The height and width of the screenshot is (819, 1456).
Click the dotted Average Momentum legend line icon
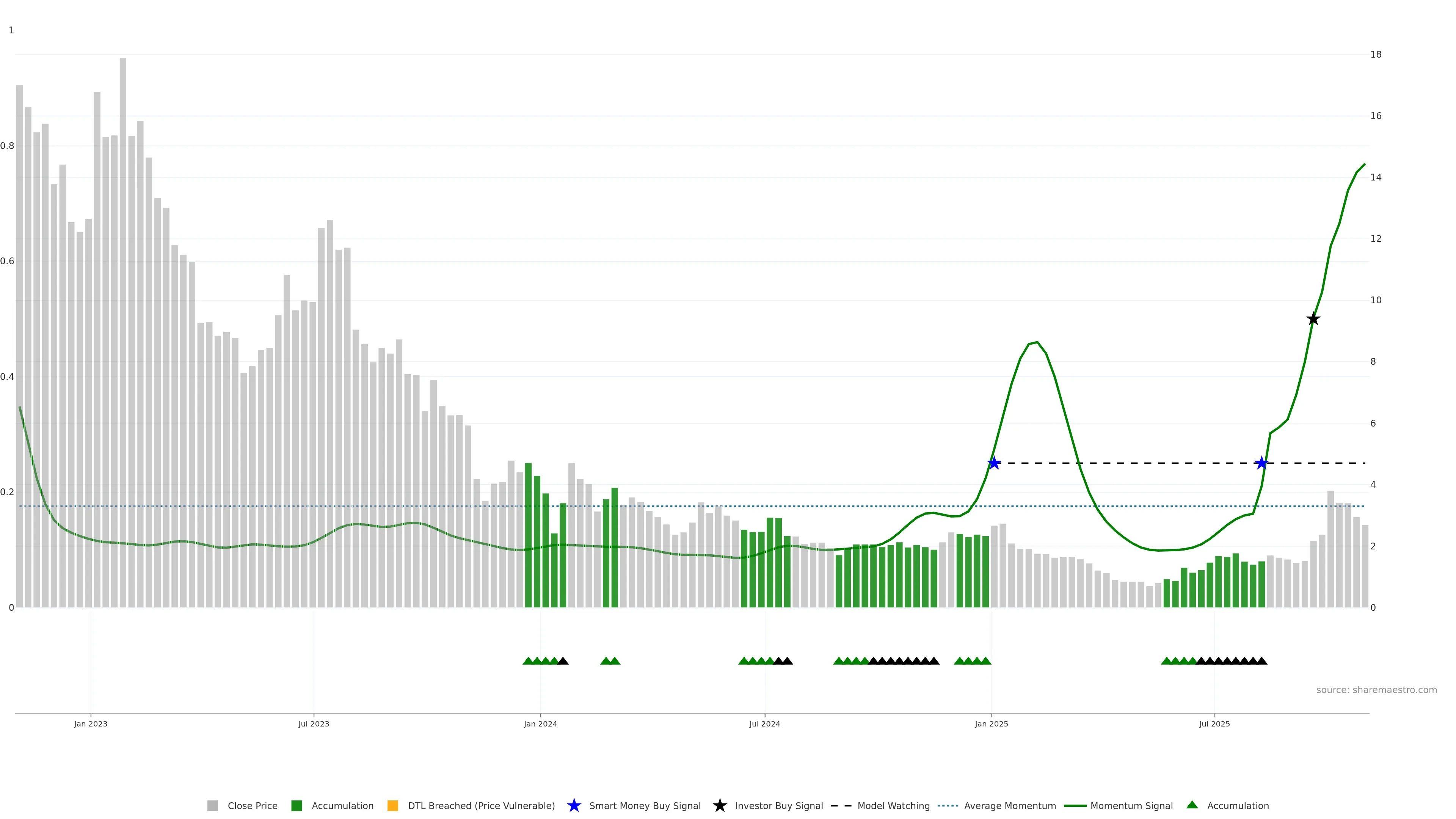pos(948,805)
